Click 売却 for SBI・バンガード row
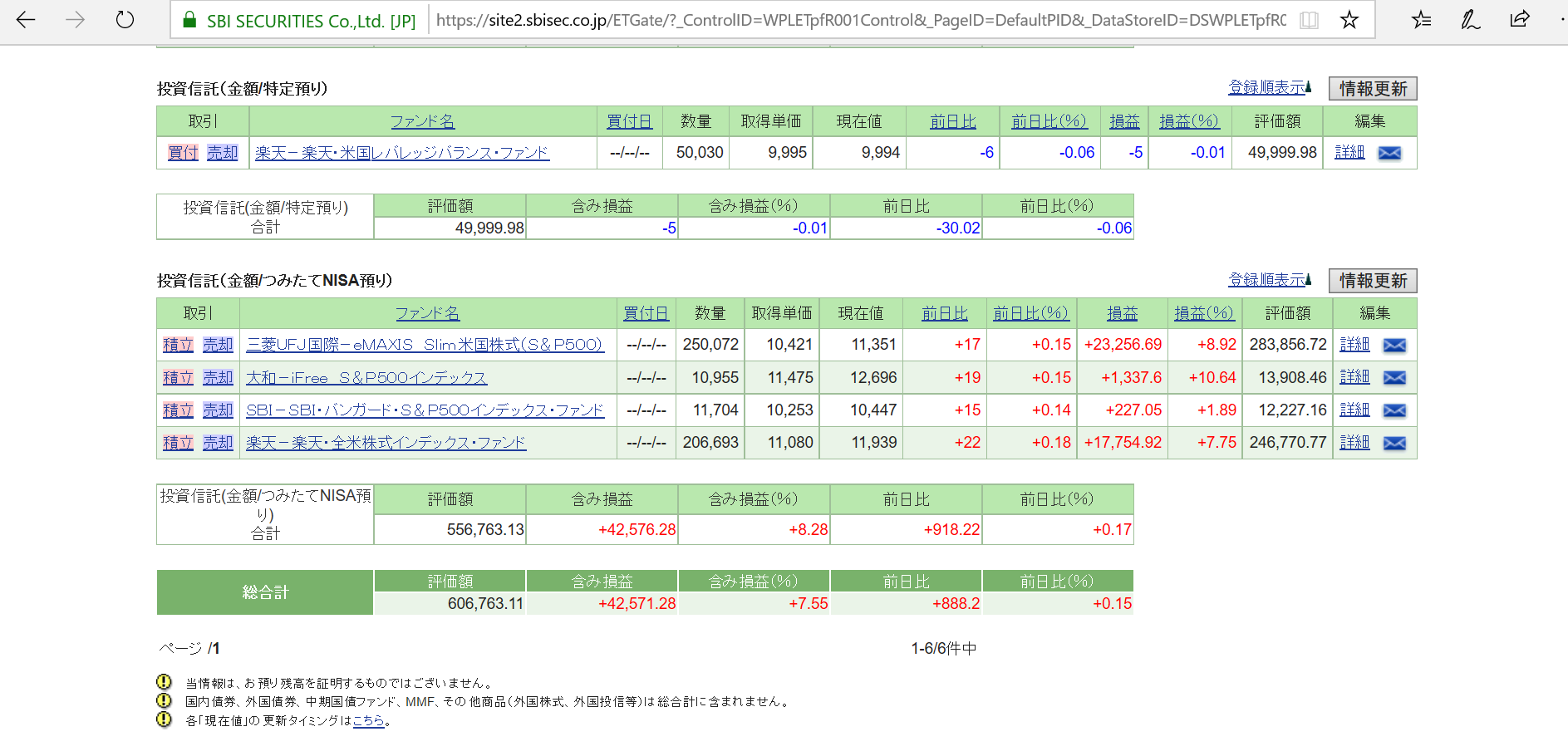The image size is (1568, 756). coord(218,410)
